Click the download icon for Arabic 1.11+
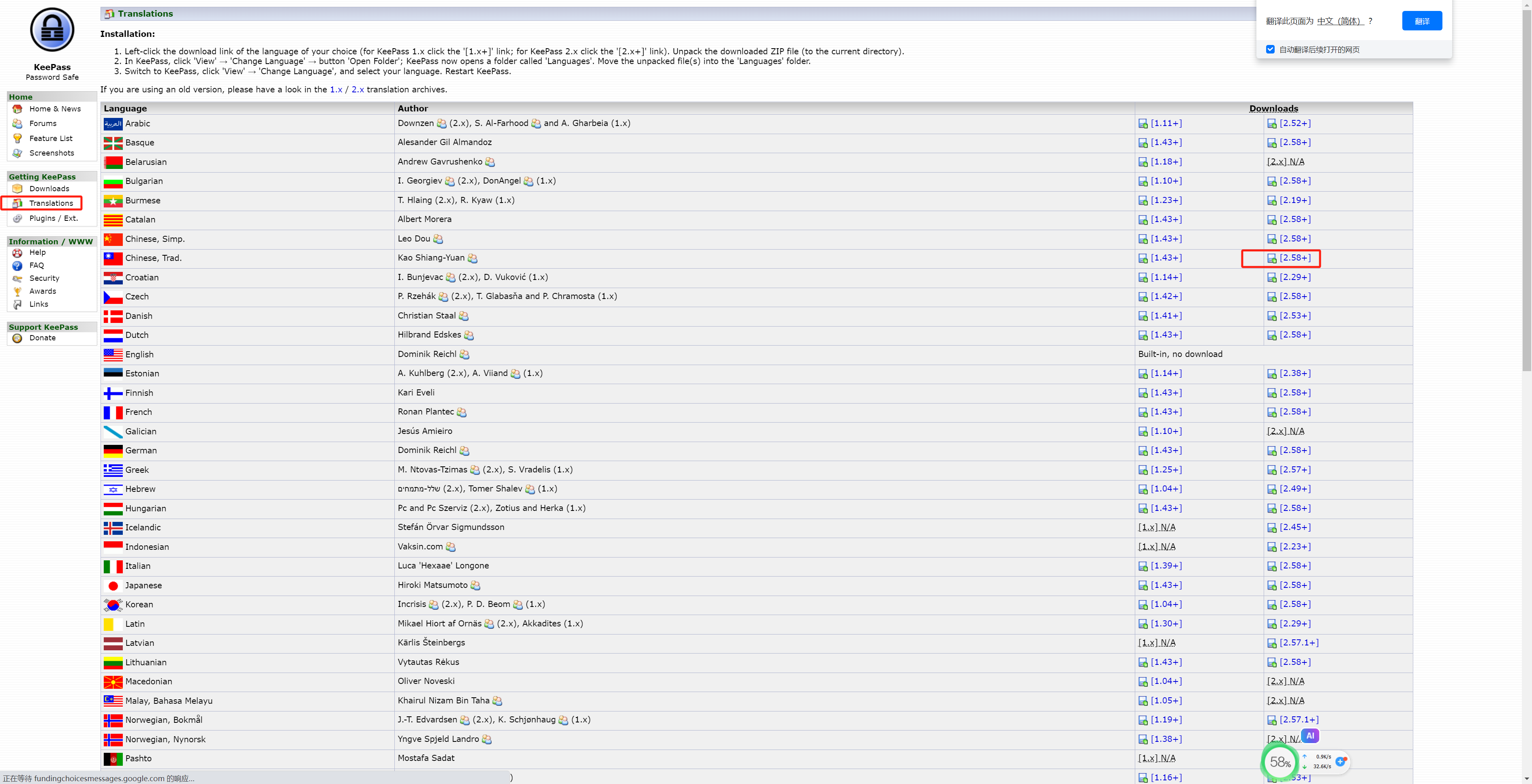Viewport: 1532px width, 784px height. 1143,124
